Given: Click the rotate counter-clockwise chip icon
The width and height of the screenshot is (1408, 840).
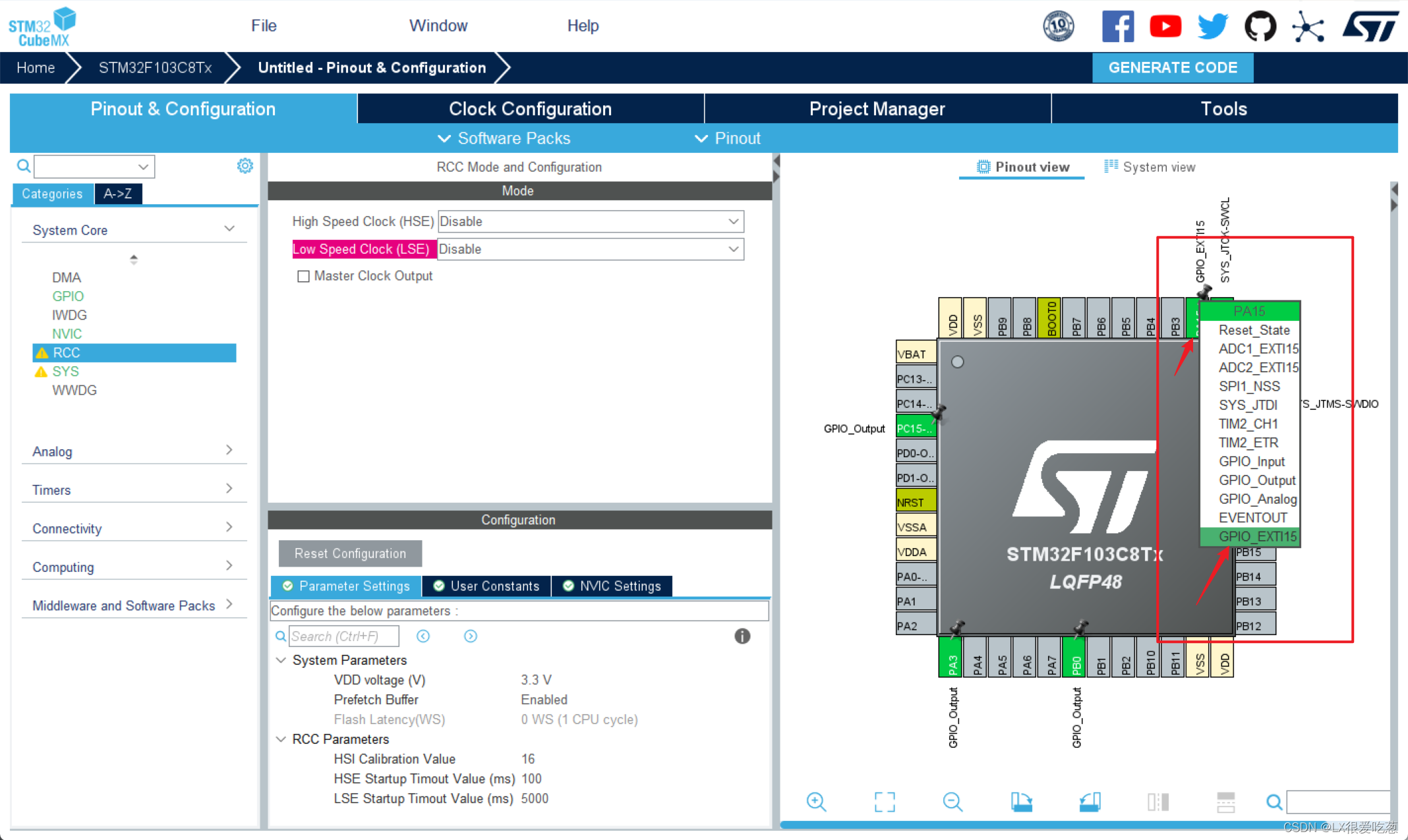Looking at the screenshot, I should coord(1090,802).
